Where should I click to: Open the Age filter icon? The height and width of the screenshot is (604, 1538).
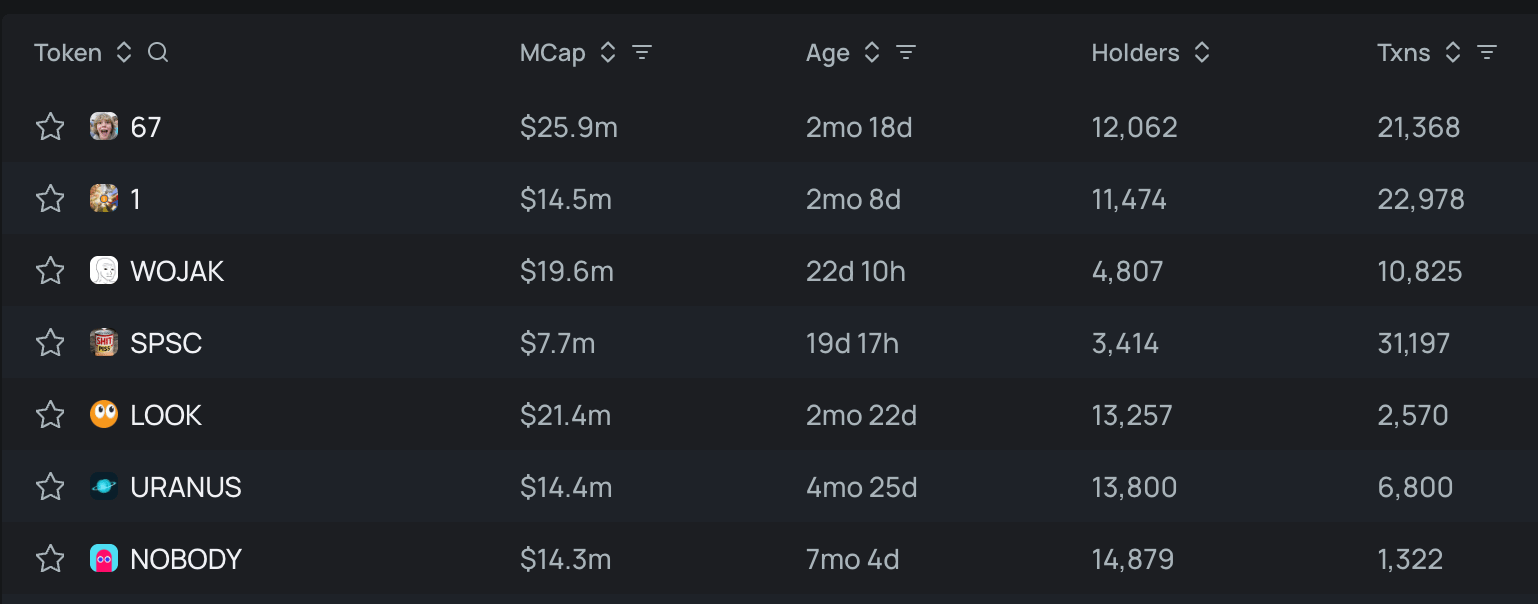pos(906,53)
